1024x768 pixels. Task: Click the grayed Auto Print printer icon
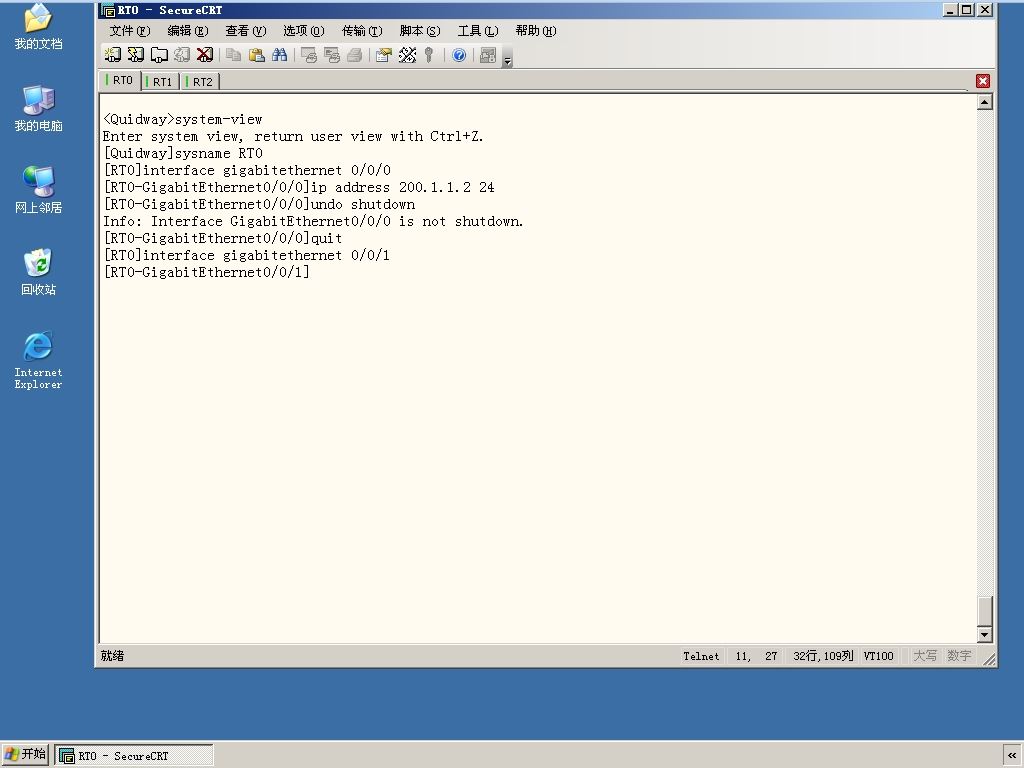pyautogui.click(x=355, y=55)
